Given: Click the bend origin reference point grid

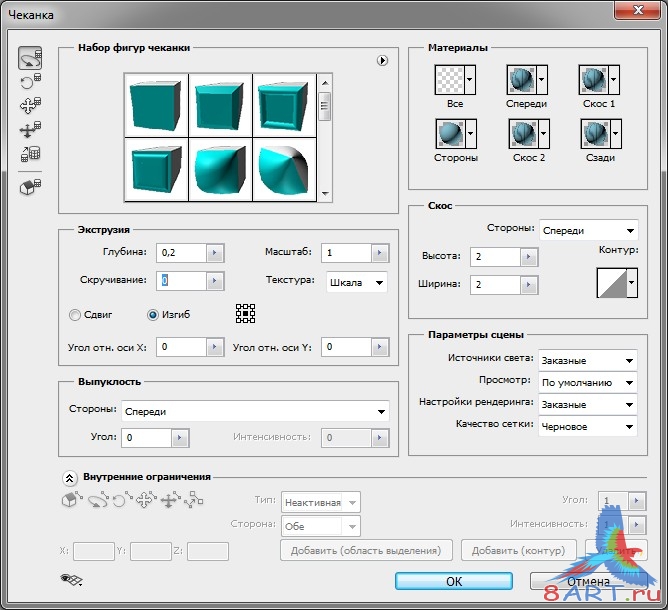Looking at the screenshot, I should pyautogui.click(x=245, y=314).
